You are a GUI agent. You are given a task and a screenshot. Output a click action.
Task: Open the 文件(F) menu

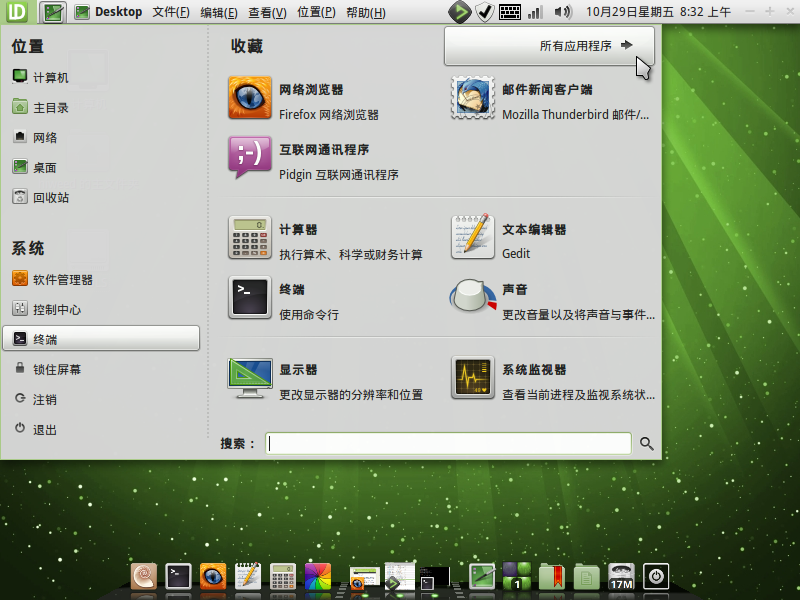[171, 12]
